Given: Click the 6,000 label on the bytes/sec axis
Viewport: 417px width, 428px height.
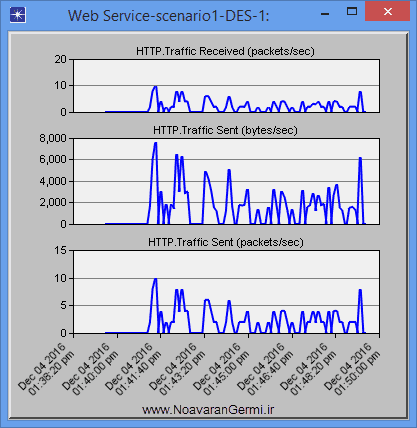Looking at the screenshot, I should [x=53, y=159].
